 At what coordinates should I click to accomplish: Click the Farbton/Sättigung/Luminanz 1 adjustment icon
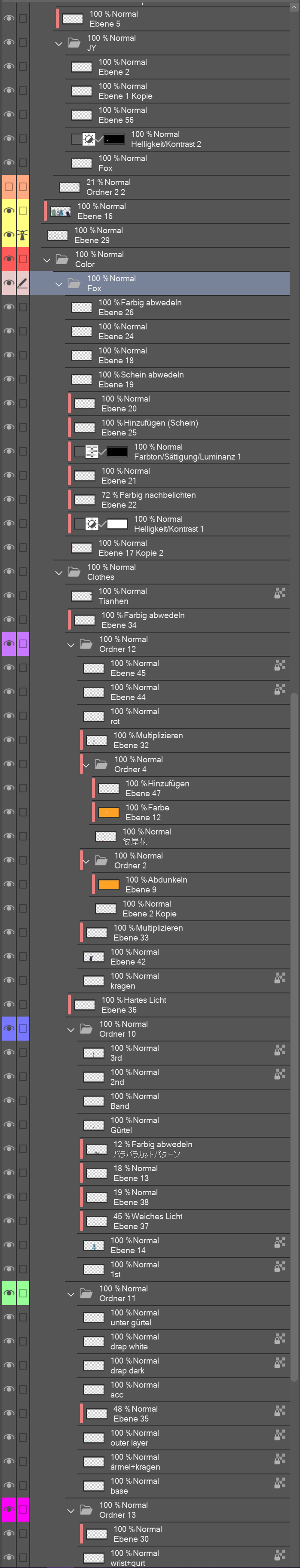[92, 452]
